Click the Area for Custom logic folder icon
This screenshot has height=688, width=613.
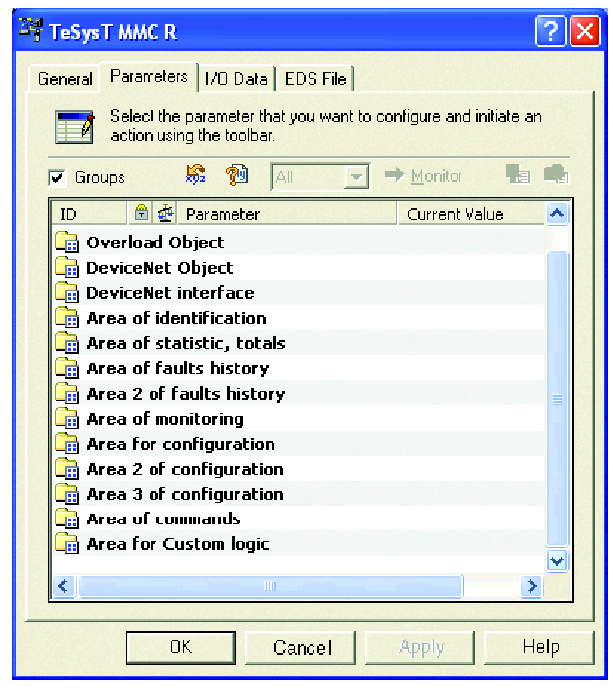pyautogui.click(x=67, y=543)
